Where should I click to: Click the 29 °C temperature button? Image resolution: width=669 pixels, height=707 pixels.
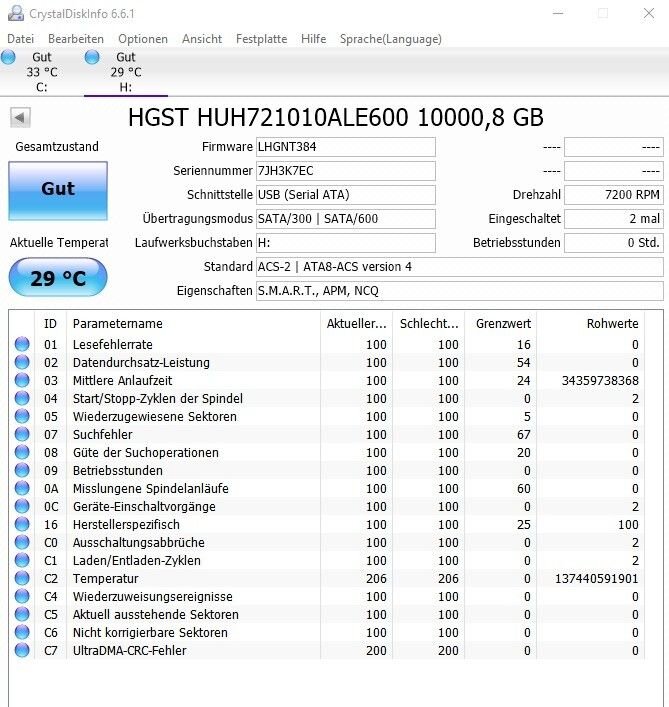tap(58, 278)
